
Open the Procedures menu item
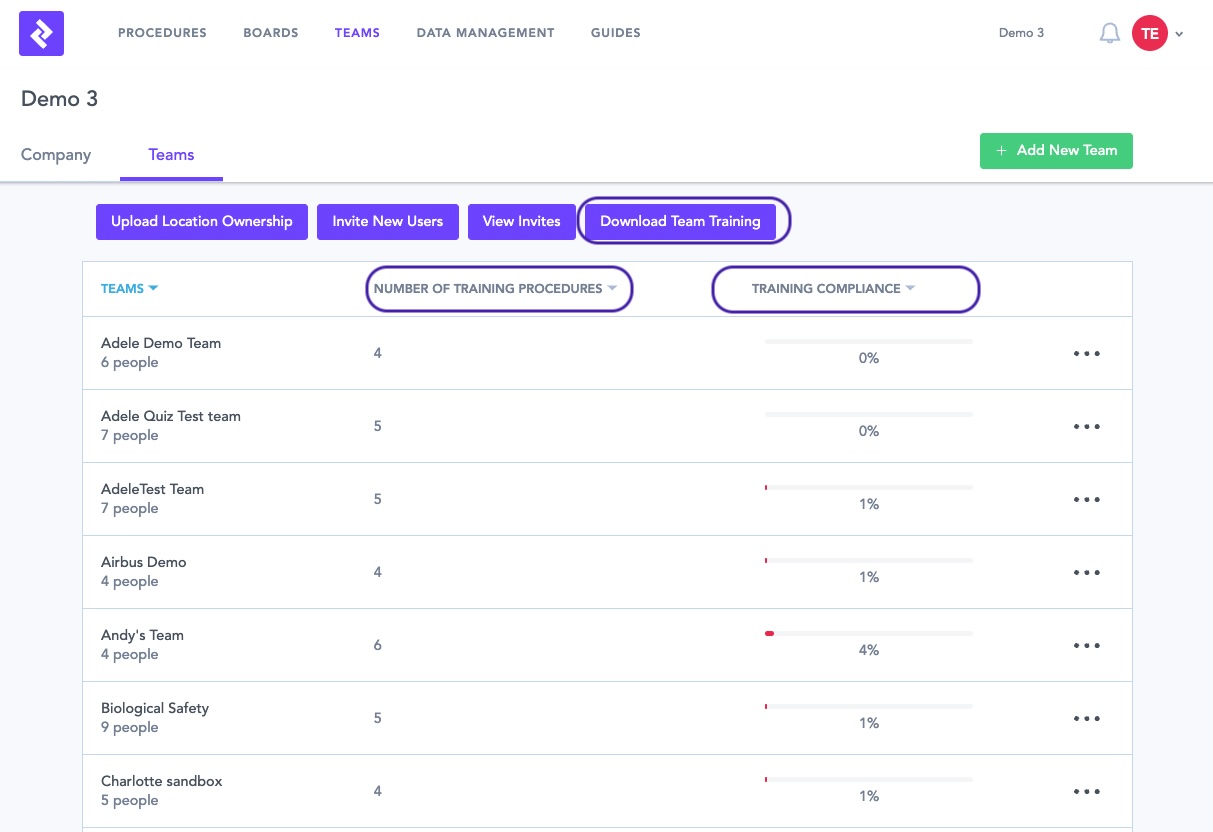click(x=162, y=33)
